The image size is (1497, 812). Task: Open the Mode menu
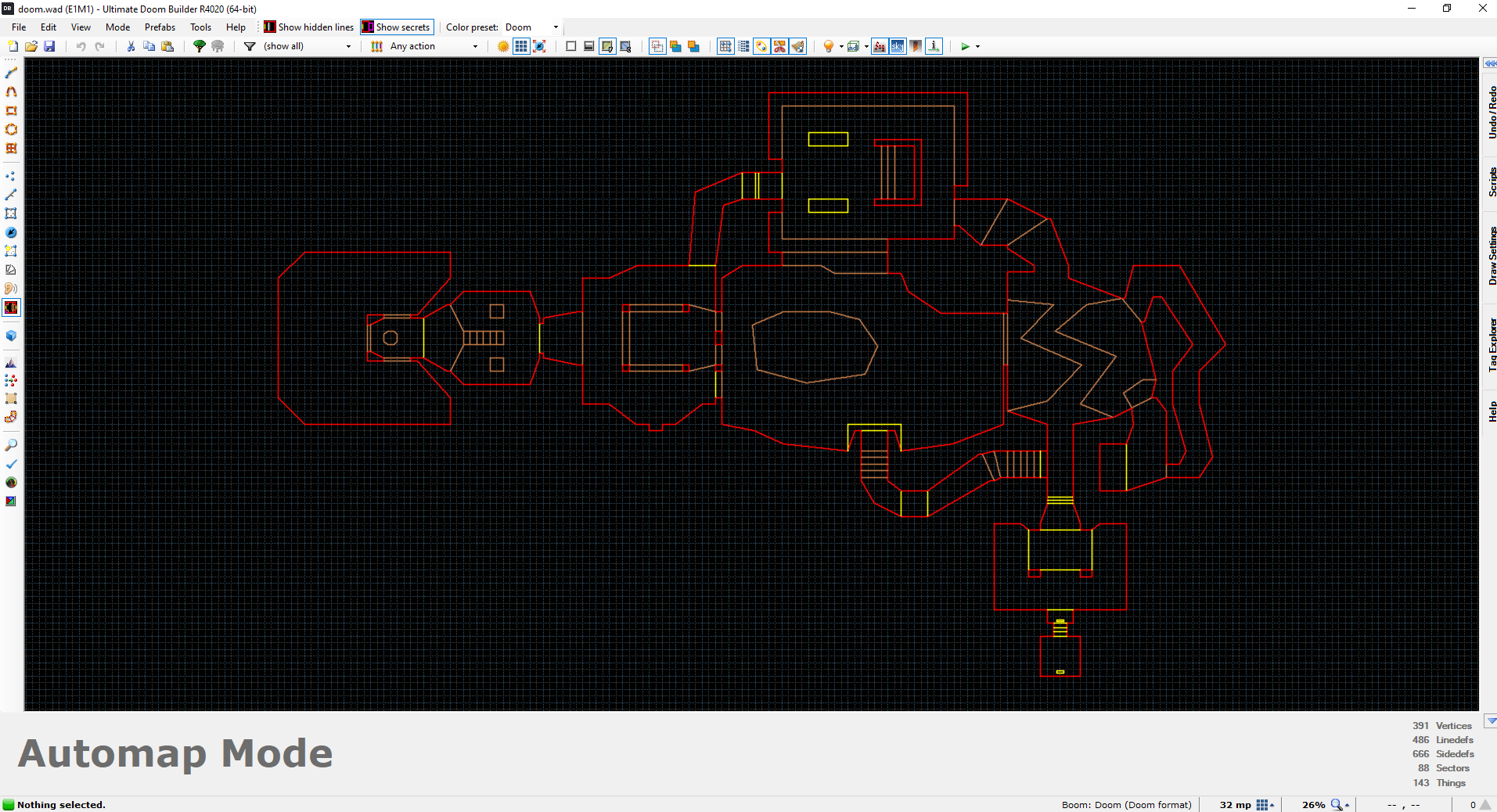pos(117,26)
